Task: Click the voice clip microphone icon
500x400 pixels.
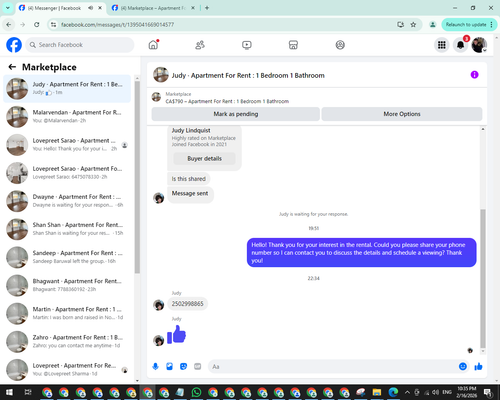Action: click(x=155, y=367)
